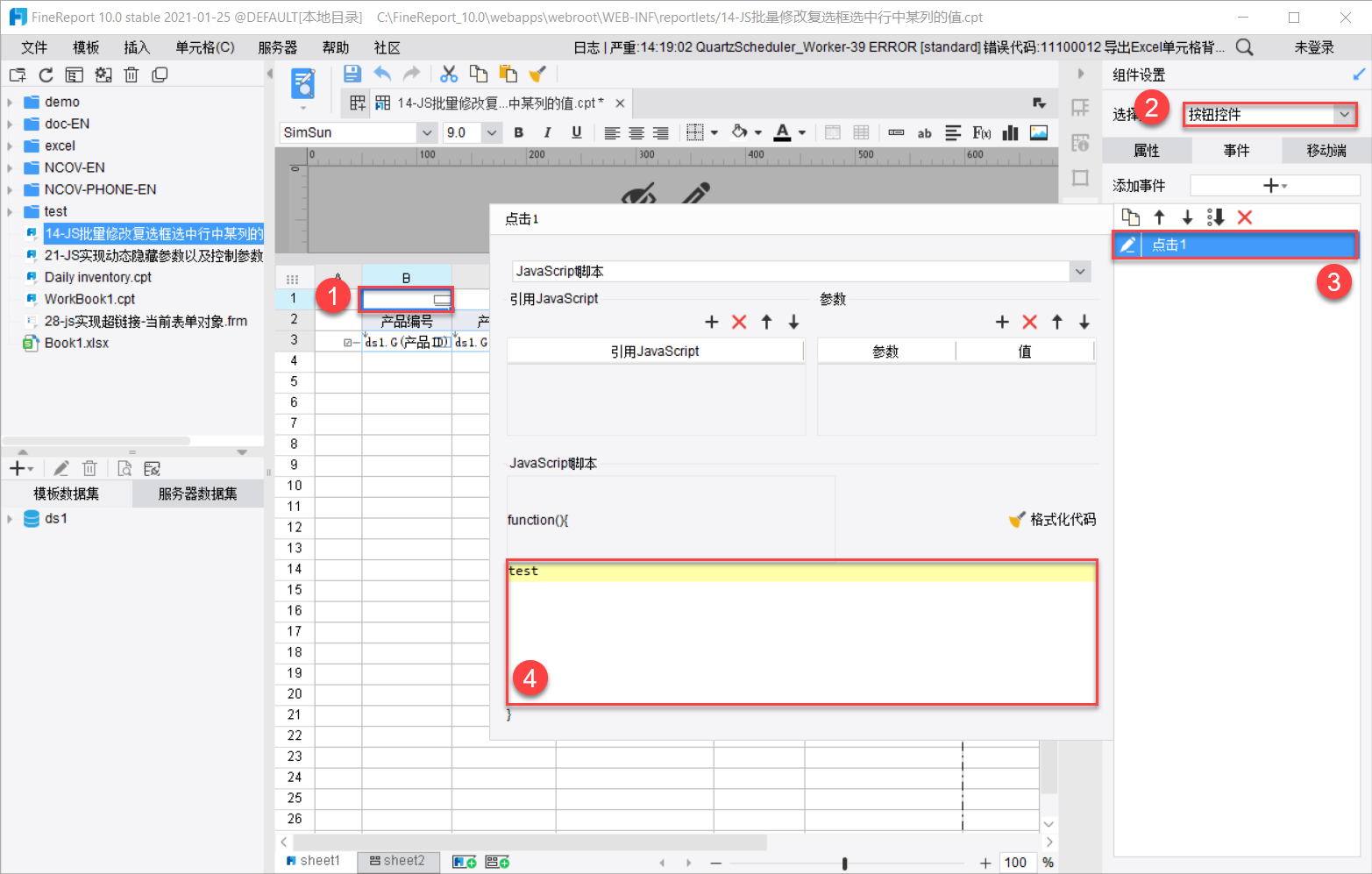Open the font color picker

pos(783,132)
